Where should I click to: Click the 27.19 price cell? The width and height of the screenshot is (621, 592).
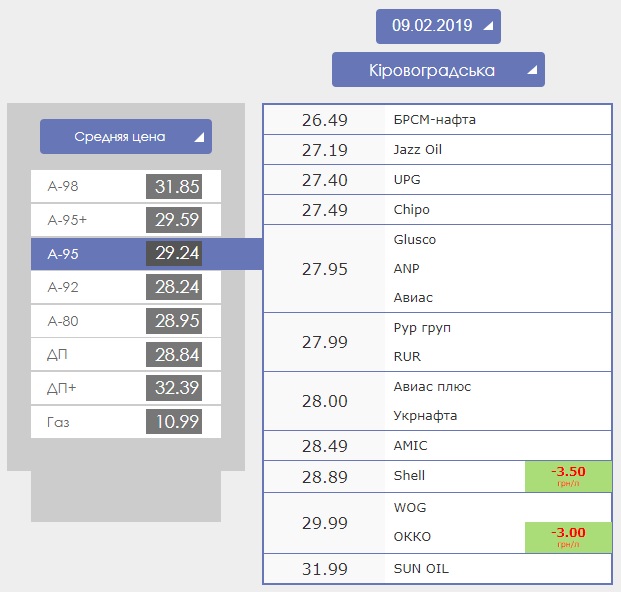324,150
